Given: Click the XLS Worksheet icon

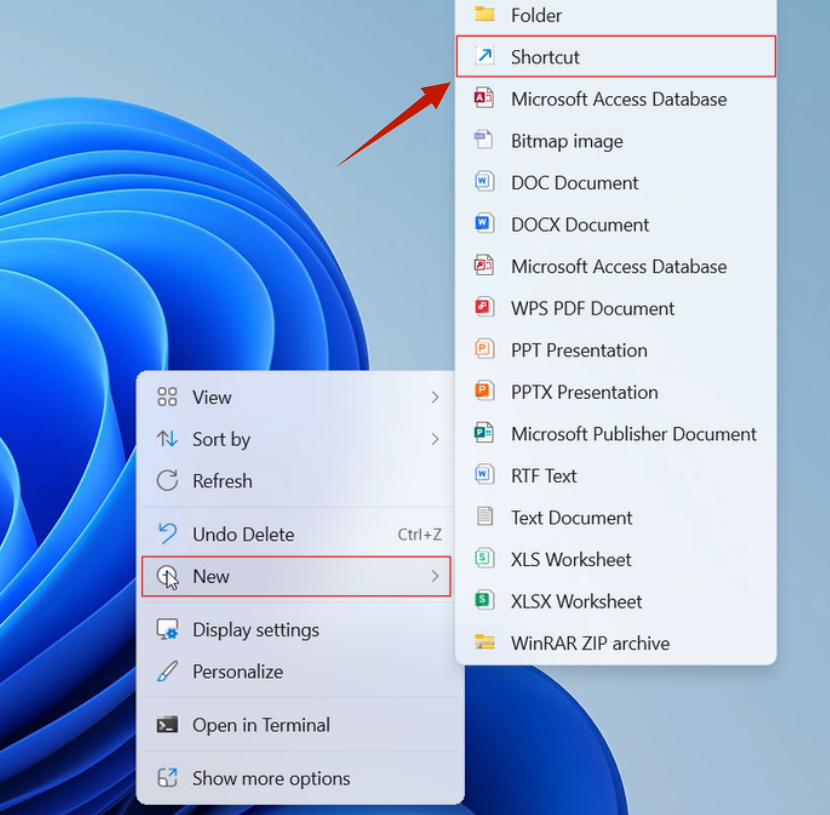Looking at the screenshot, I should point(484,558).
